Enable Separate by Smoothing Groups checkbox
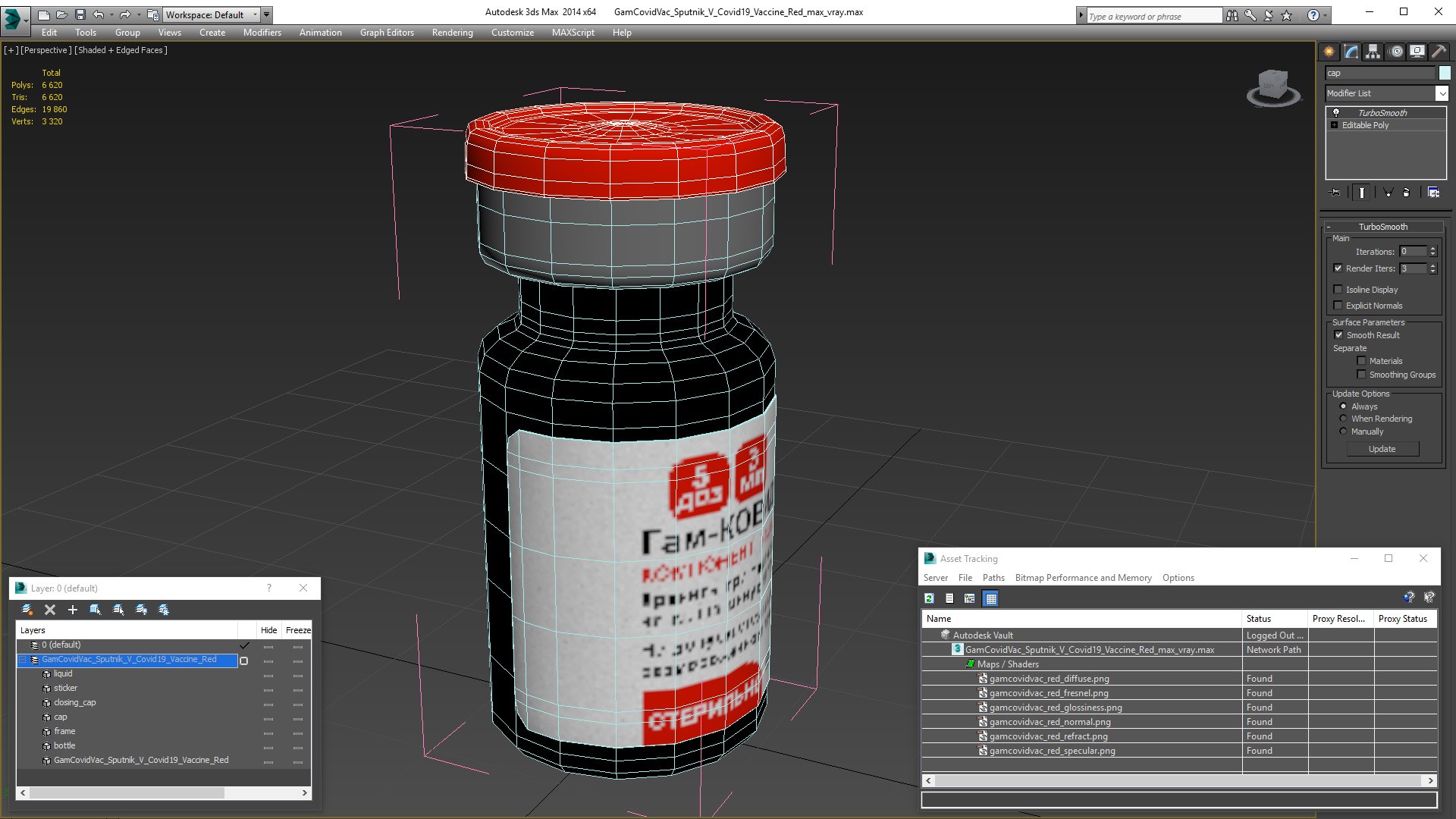The height and width of the screenshot is (819, 1456). (x=1361, y=375)
